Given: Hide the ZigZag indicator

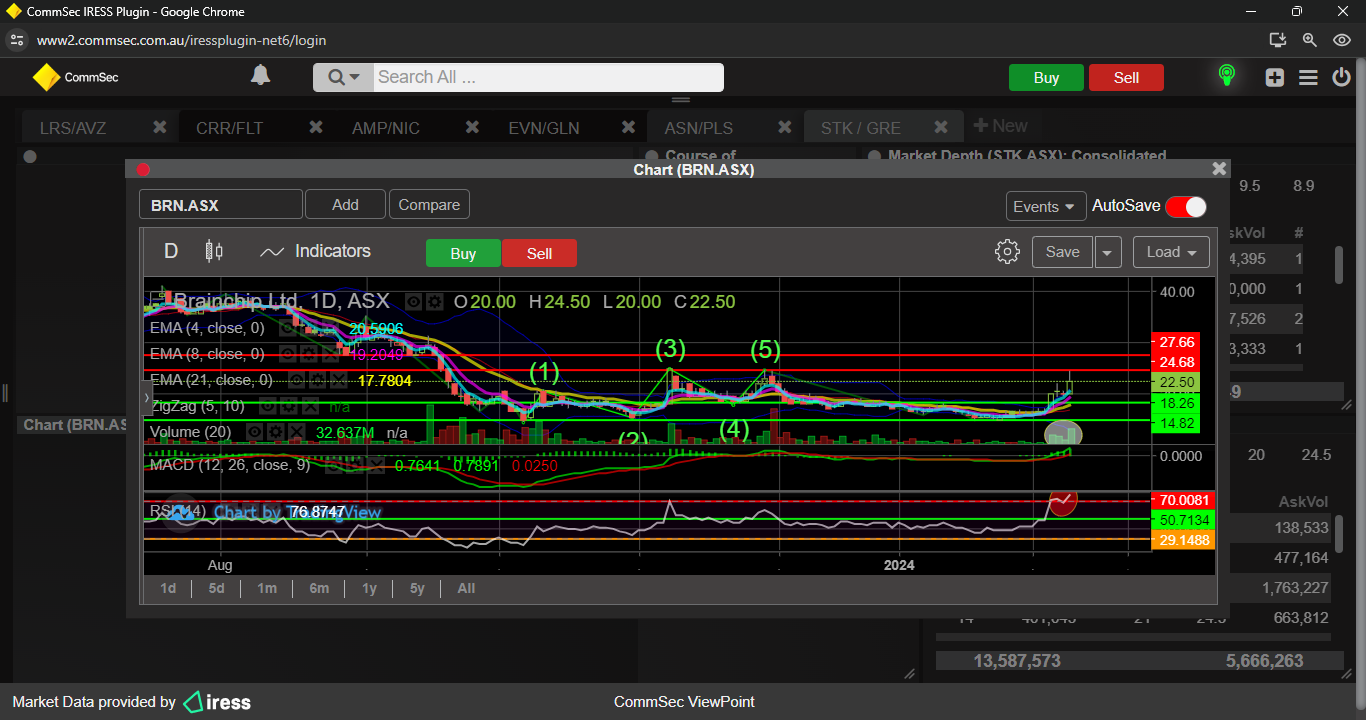Looking at the screenshot, I should [x=267, y=406].
